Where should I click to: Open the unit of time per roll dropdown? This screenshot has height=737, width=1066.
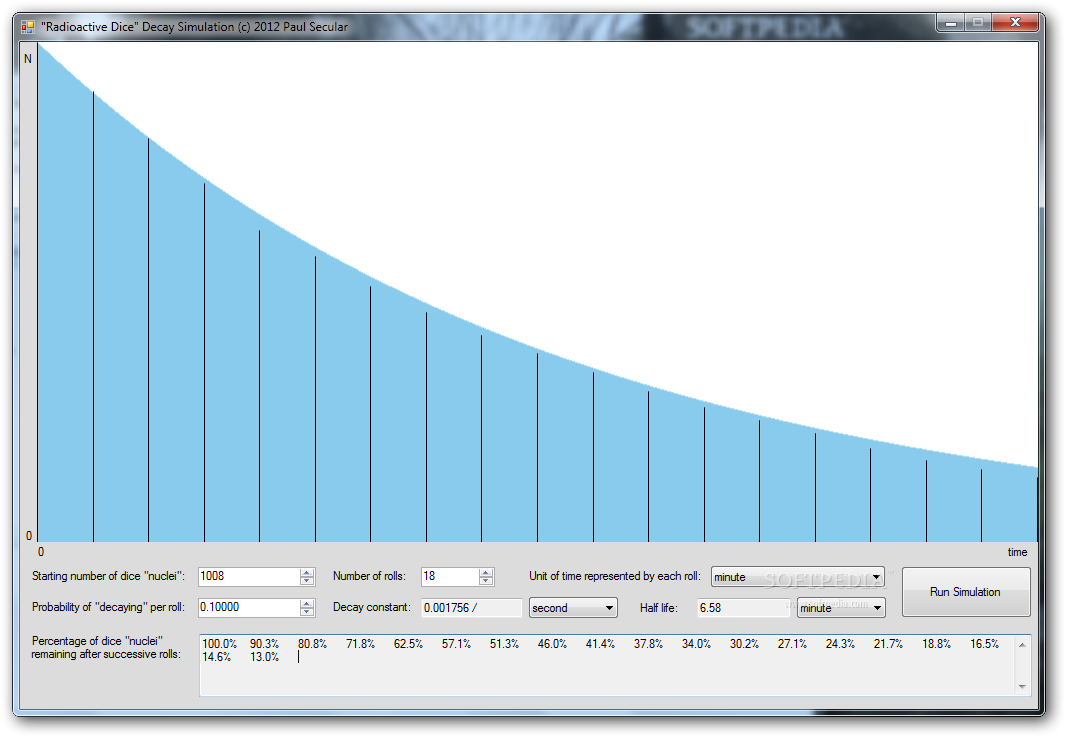coord(798,577)
